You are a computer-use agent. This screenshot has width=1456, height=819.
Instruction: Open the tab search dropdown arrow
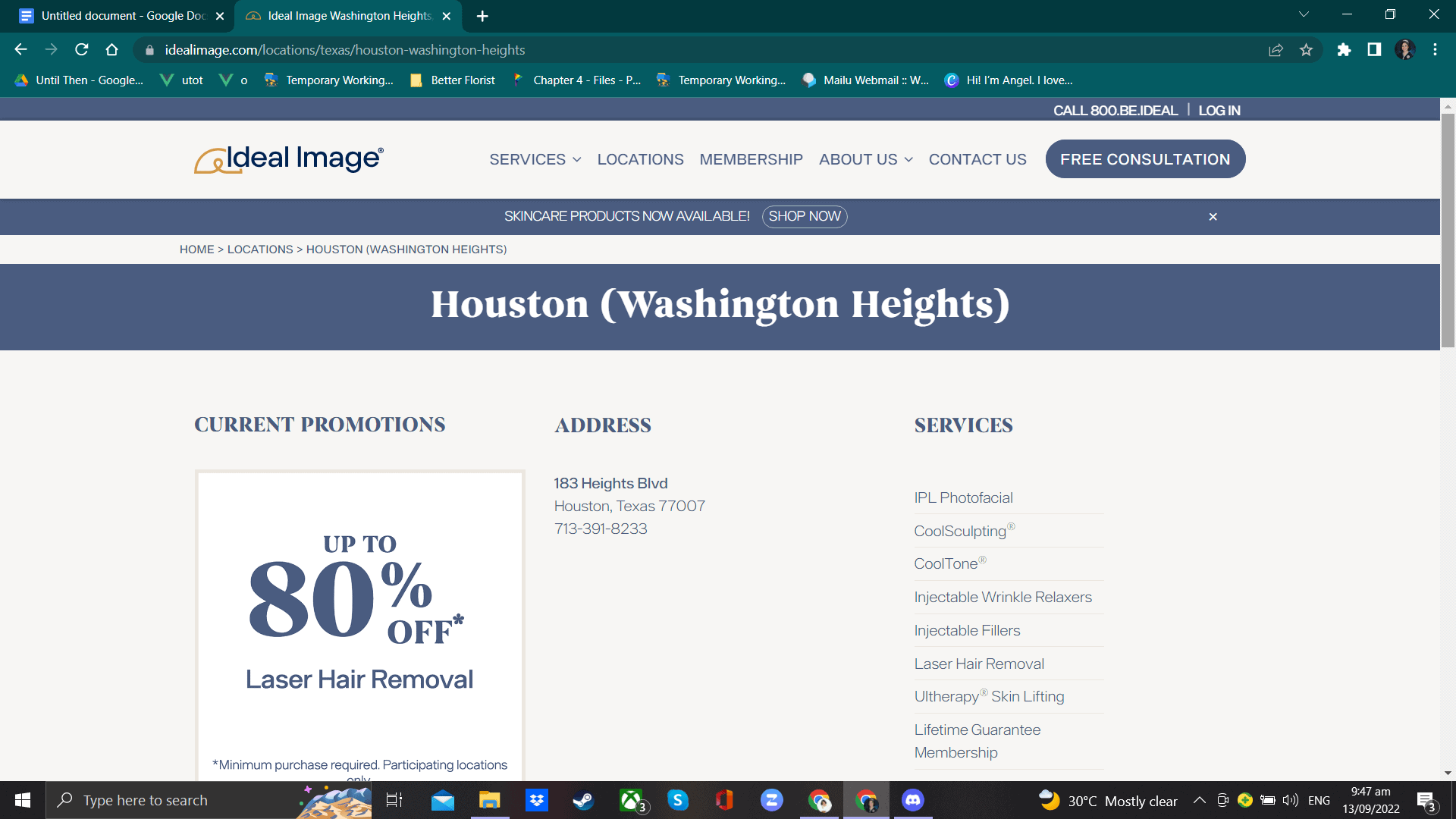tap(1304, 14)
